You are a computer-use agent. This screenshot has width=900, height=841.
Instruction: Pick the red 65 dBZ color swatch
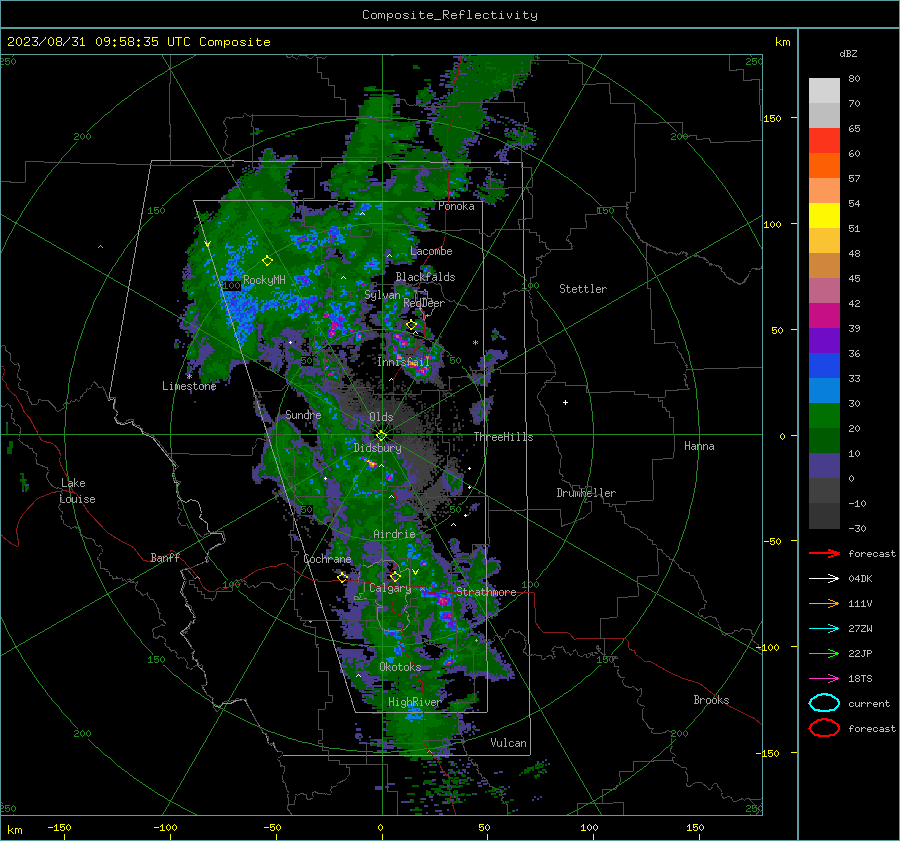tap(824, 140)
